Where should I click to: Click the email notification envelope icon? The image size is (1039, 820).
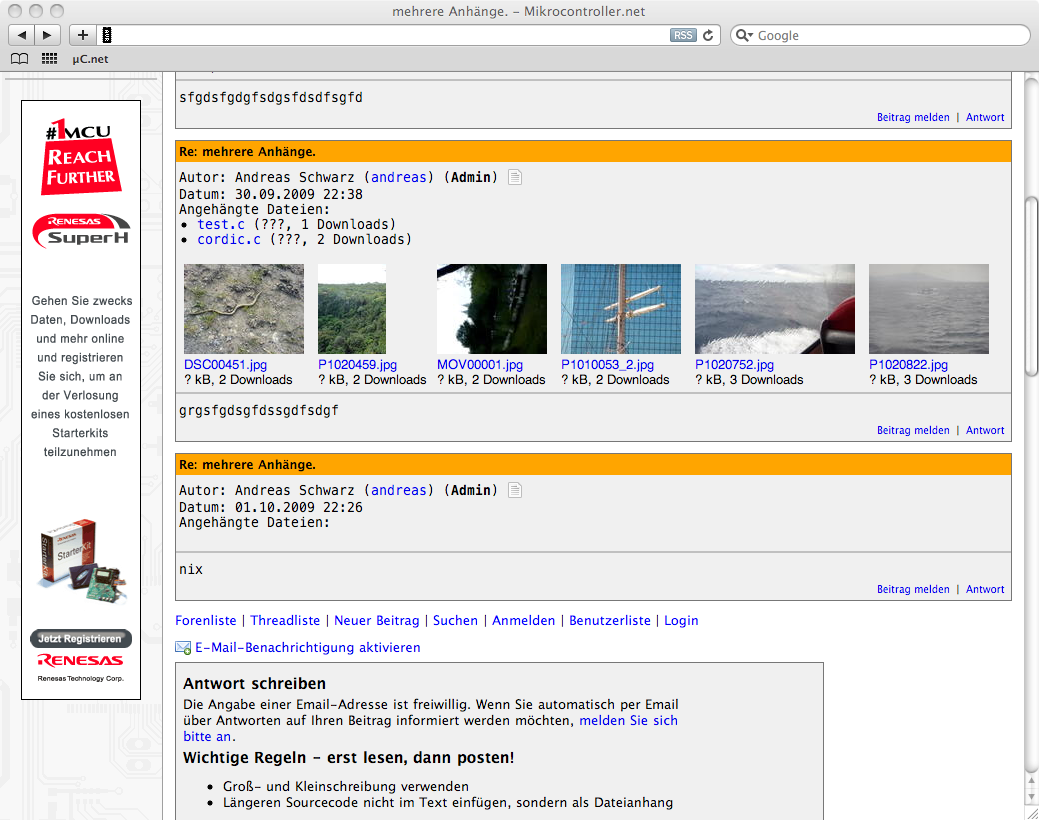coord(183,648)
